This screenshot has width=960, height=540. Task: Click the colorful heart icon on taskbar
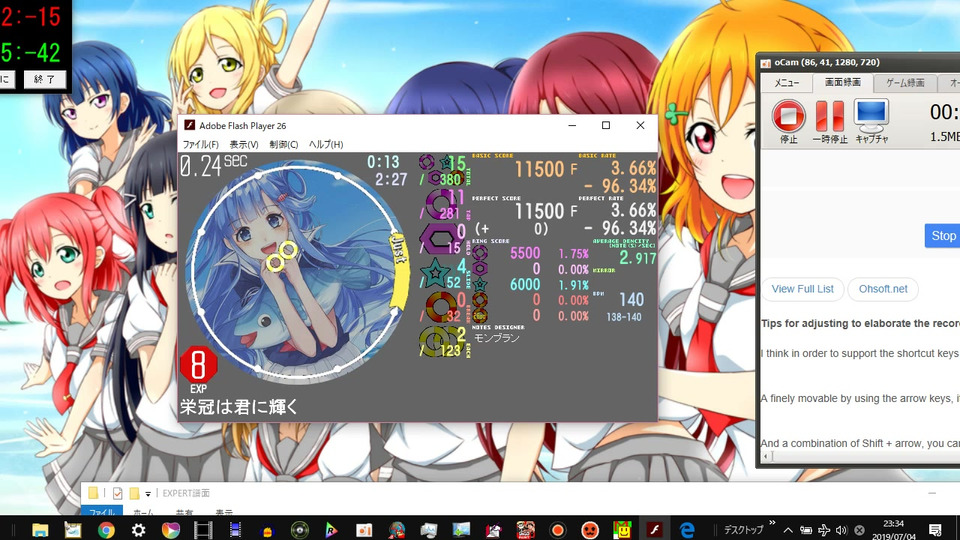point(171,530)
